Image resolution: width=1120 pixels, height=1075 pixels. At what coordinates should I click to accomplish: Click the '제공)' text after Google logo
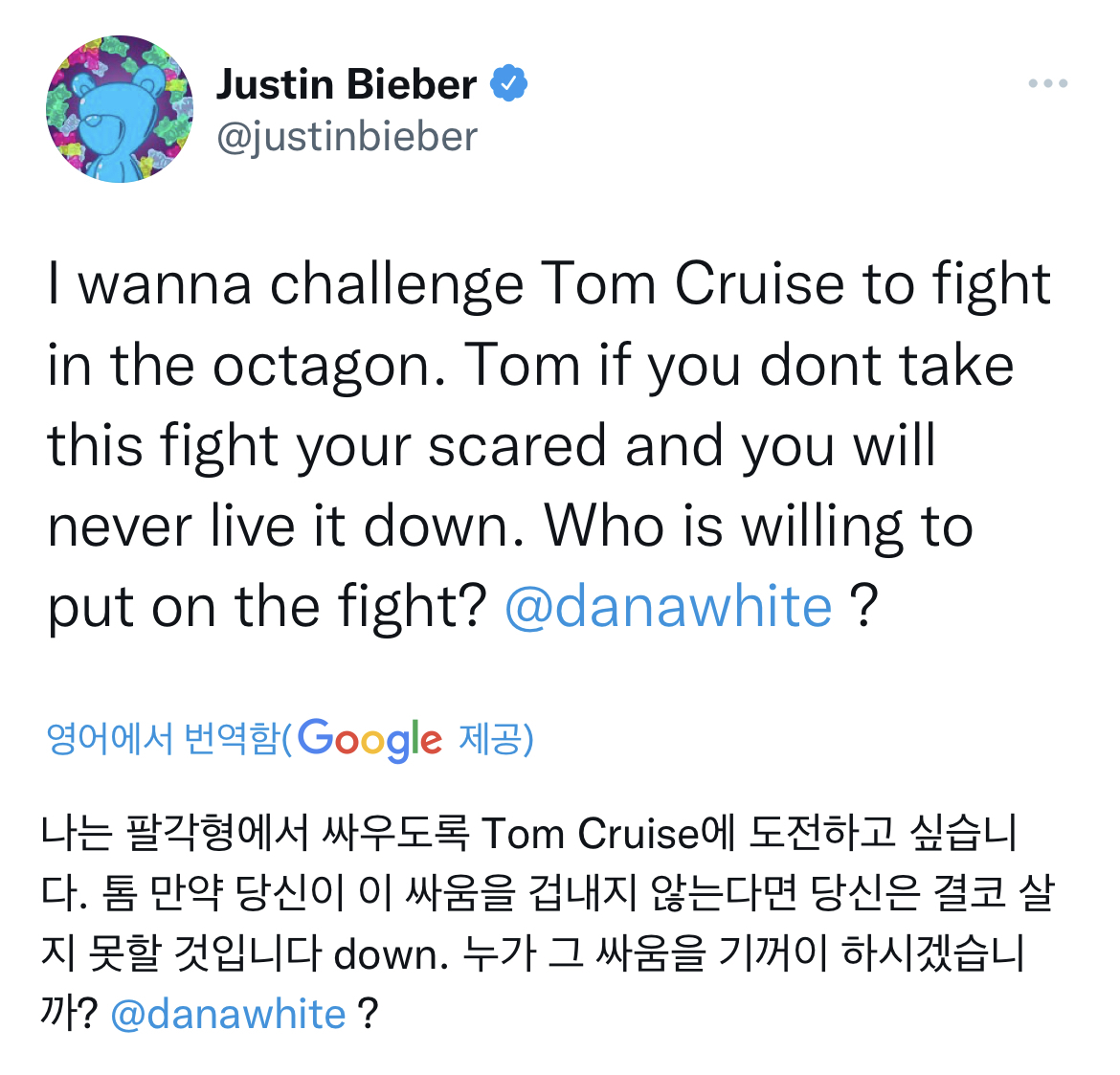496,739
